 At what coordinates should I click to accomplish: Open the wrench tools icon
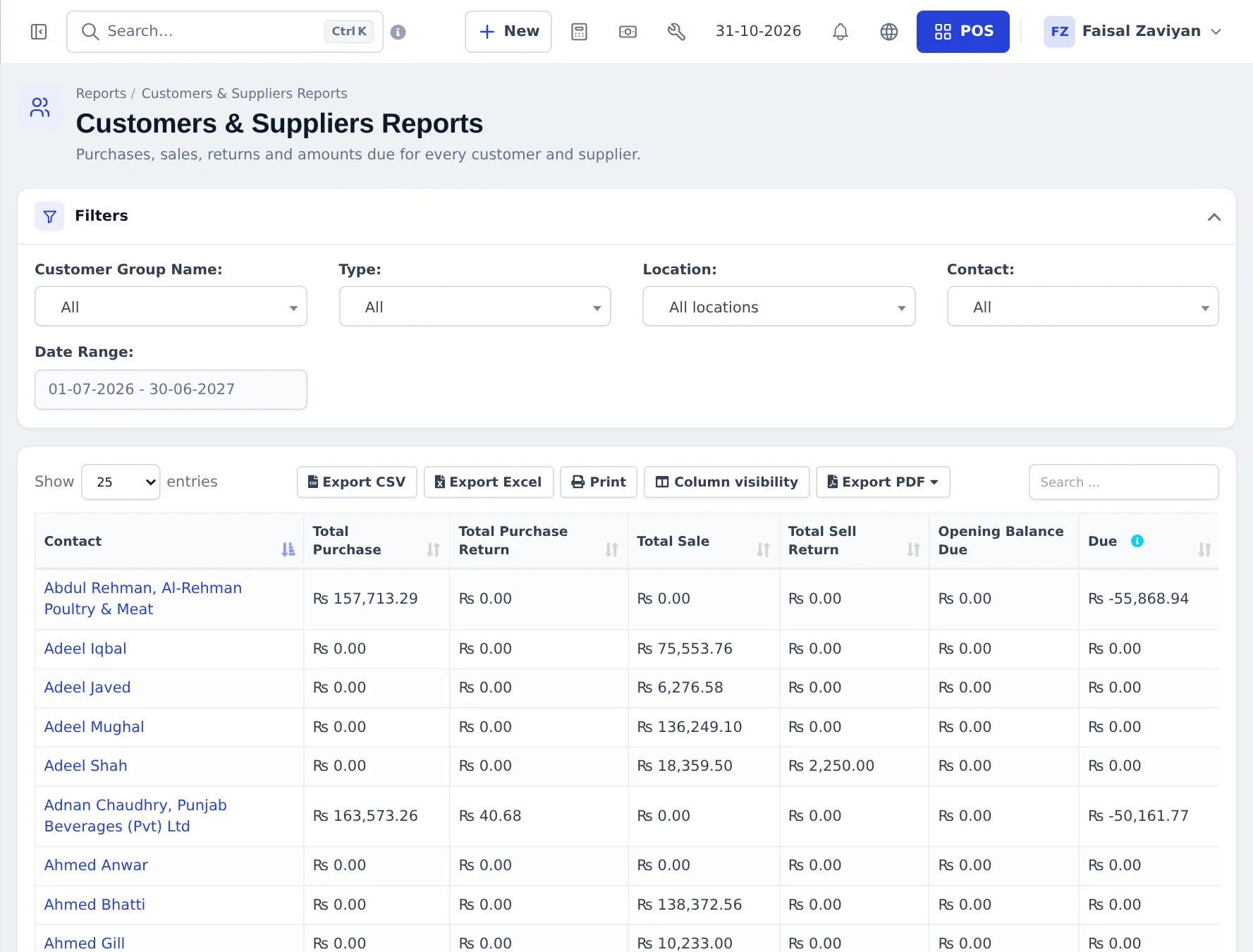tap(676, 32)
